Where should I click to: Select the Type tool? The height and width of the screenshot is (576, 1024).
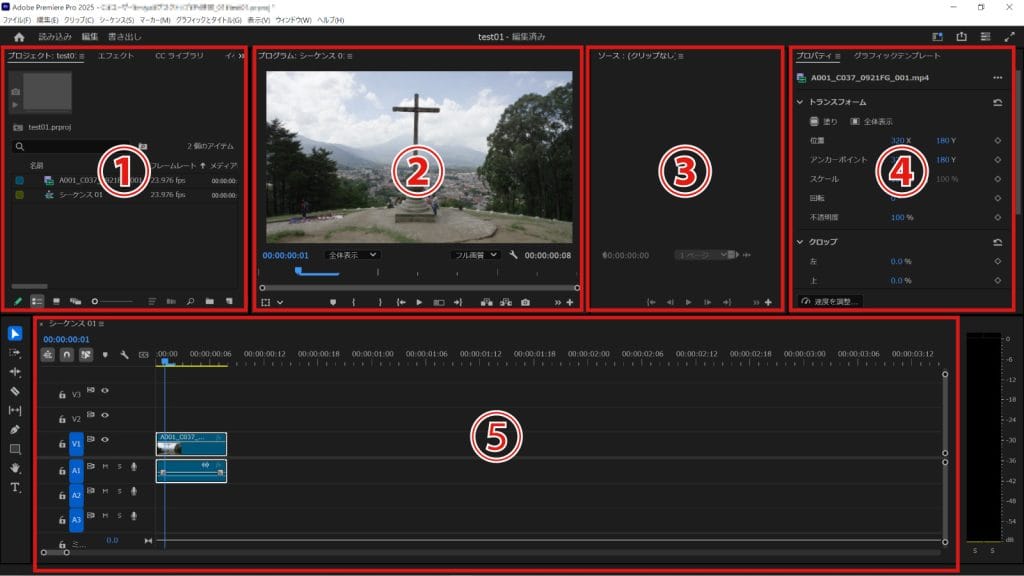[15, 487]
